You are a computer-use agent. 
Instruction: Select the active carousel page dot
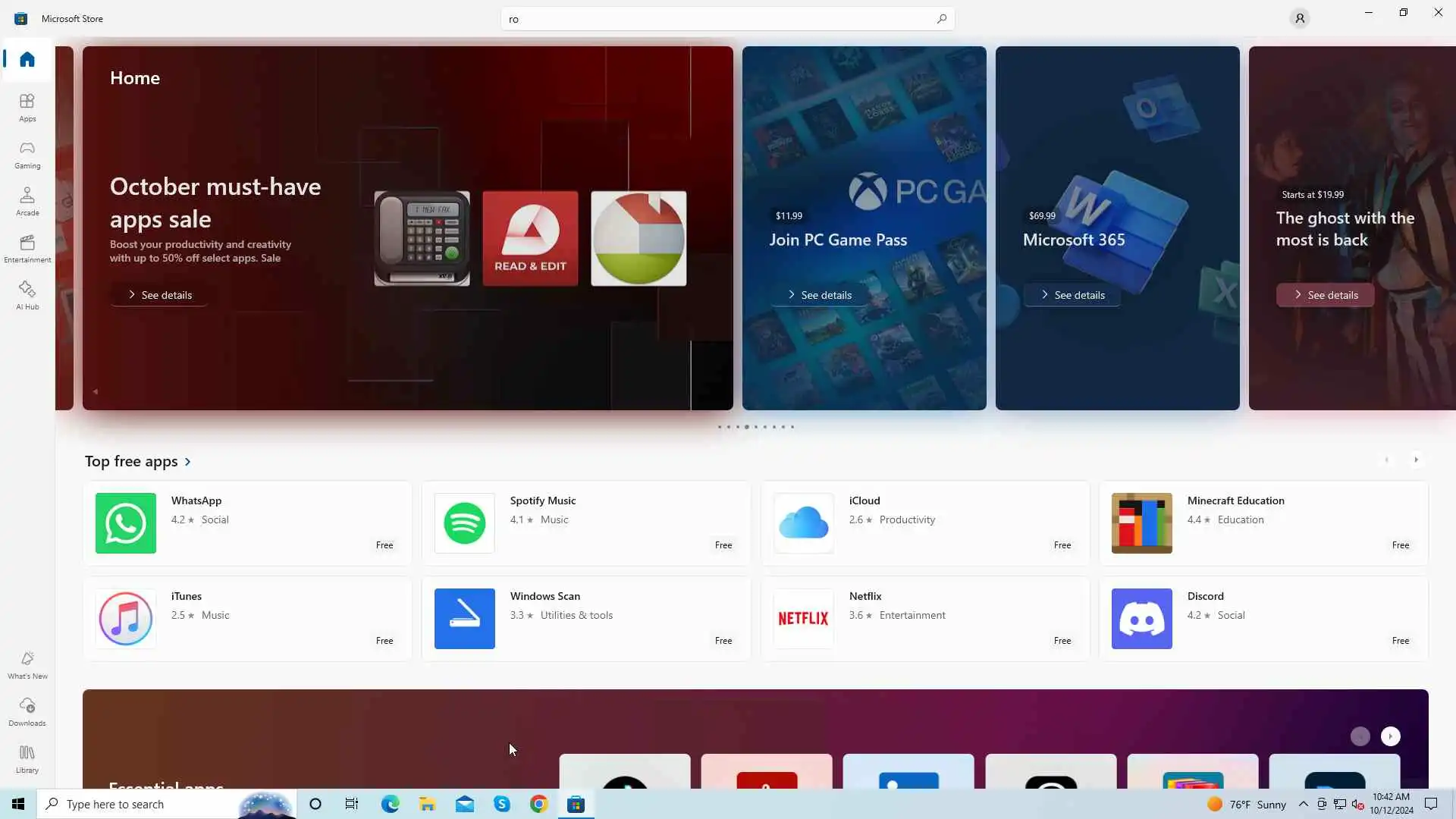click(x=747, y=427)
